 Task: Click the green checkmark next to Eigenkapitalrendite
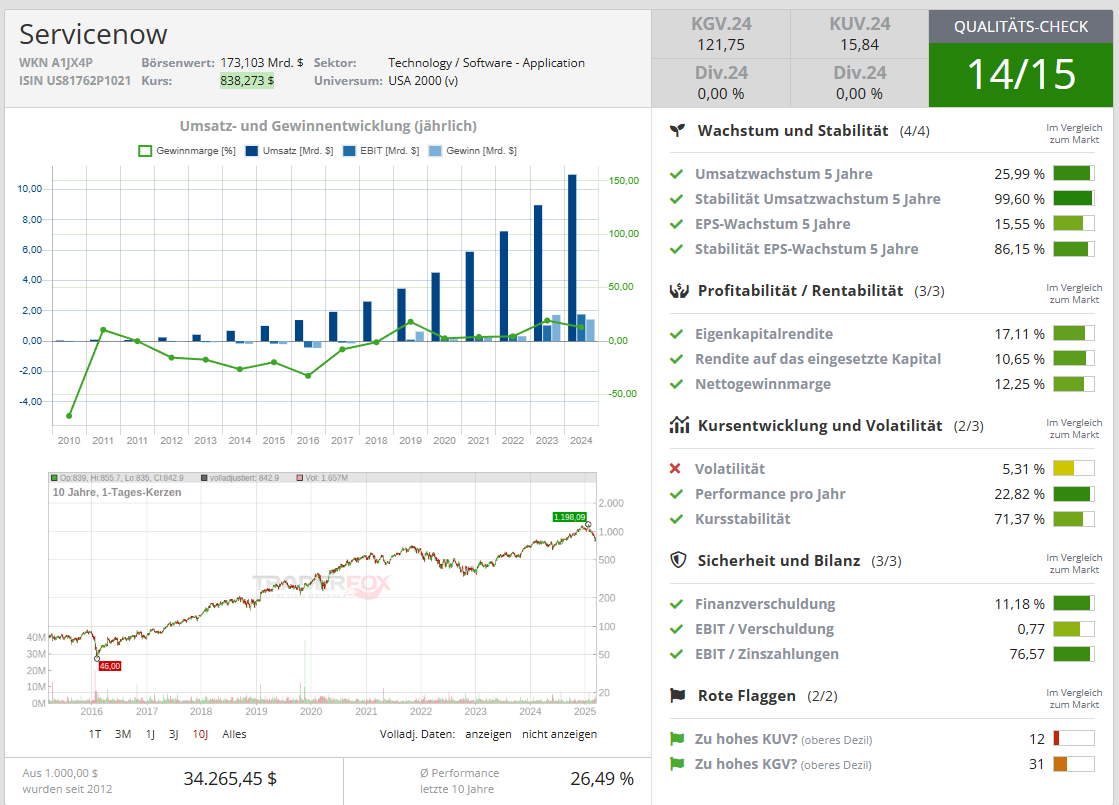[676, 334]
